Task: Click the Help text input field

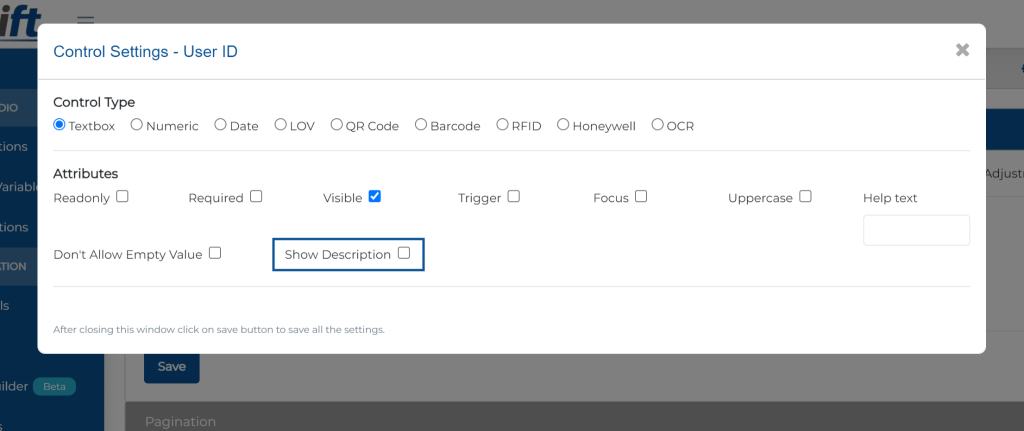Action: pyautogui.click(x=916, y=230)
